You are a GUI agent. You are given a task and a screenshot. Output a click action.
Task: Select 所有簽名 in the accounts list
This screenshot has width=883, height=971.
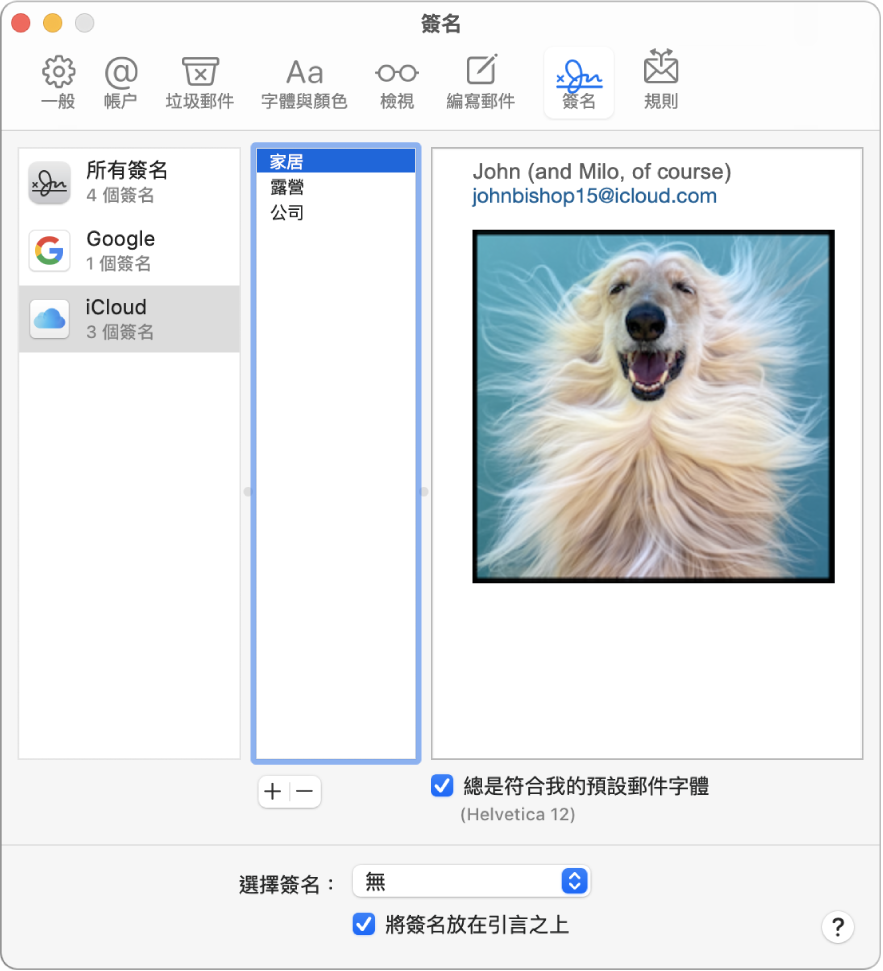[x=129, y=182]
